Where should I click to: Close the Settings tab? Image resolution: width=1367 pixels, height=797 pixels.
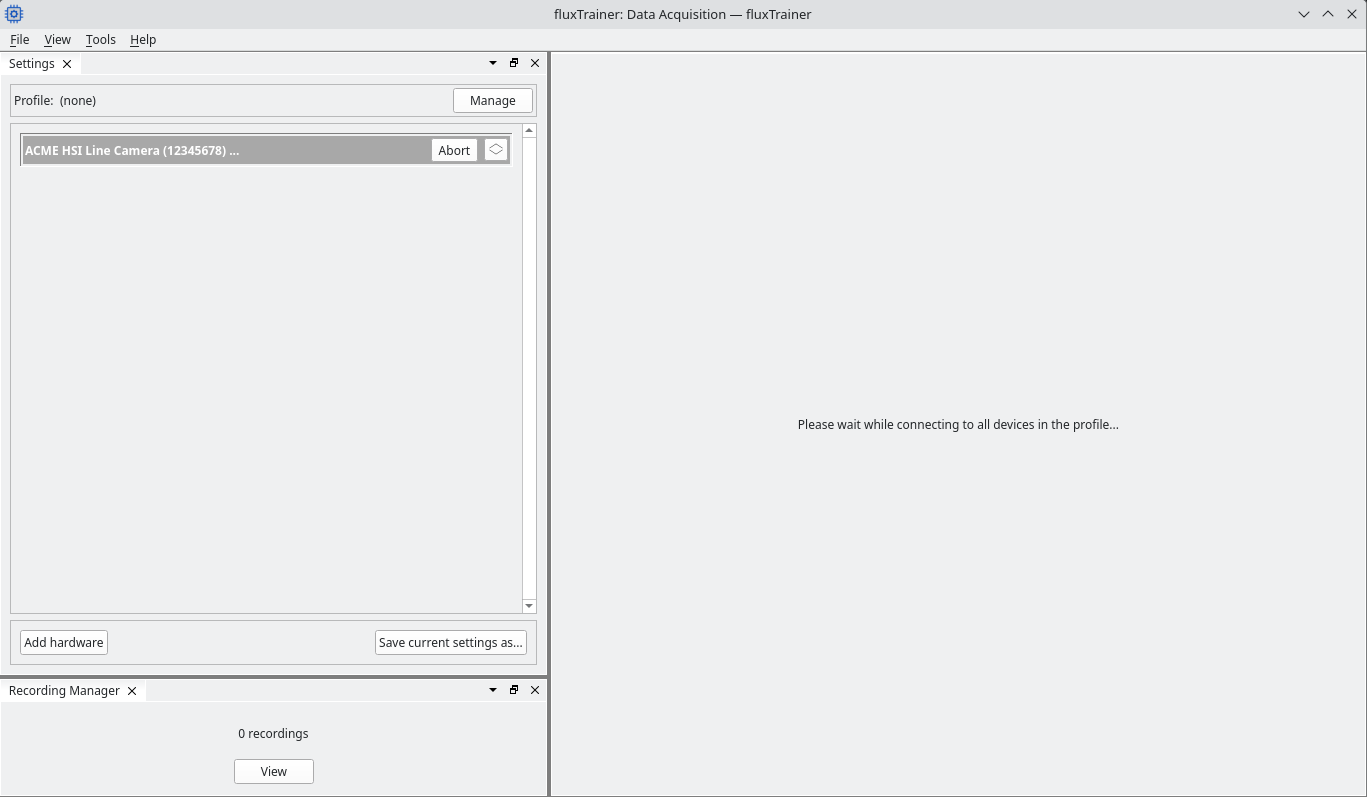click(x=67, y=64)
